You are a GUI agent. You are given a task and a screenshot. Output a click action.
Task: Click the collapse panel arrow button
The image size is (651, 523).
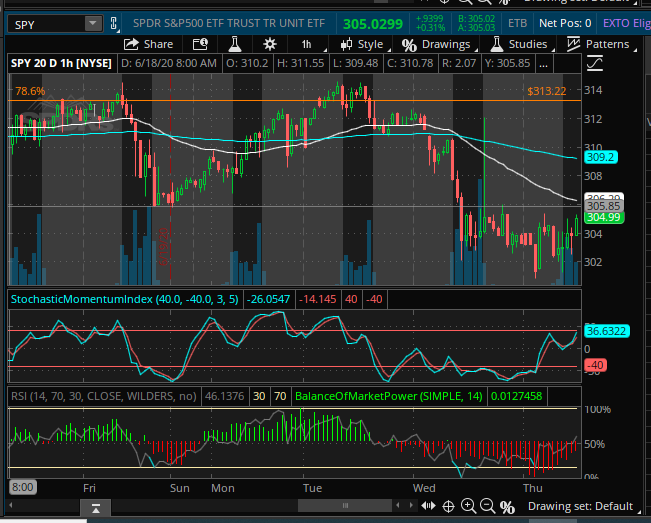click(x=95, y=508)
